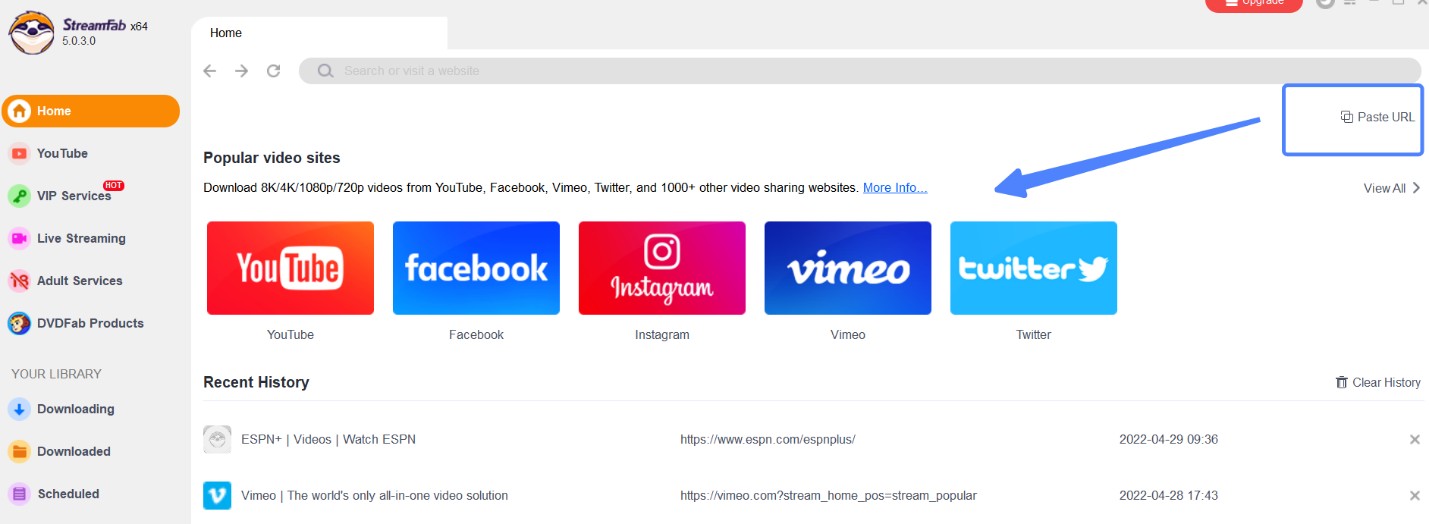Click the red Upgrade button
The height and width of the screenshot is (524, 1429).
[1254, 4]
